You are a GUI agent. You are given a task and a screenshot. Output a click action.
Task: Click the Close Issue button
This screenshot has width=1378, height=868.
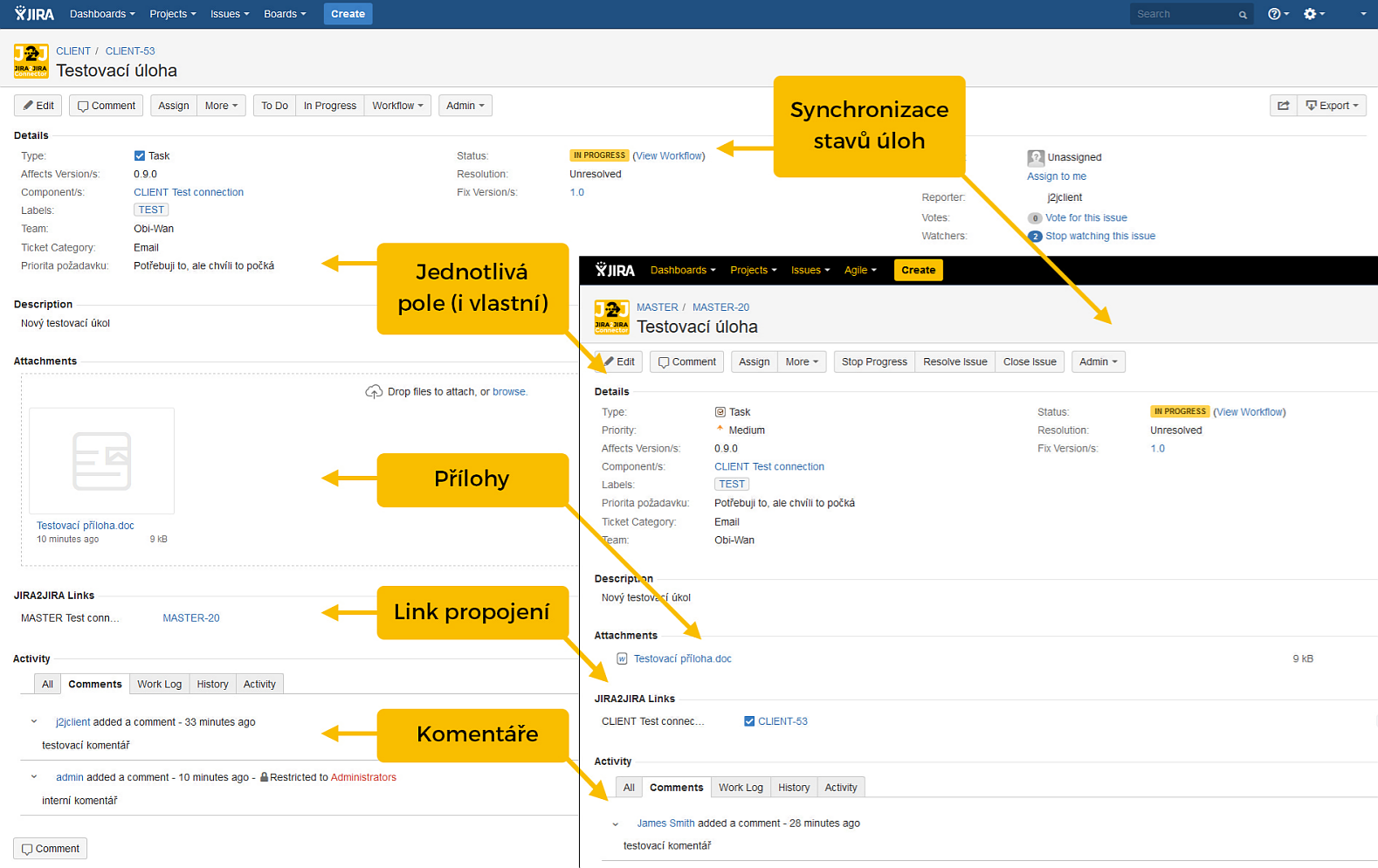[x=1030, y=362]
